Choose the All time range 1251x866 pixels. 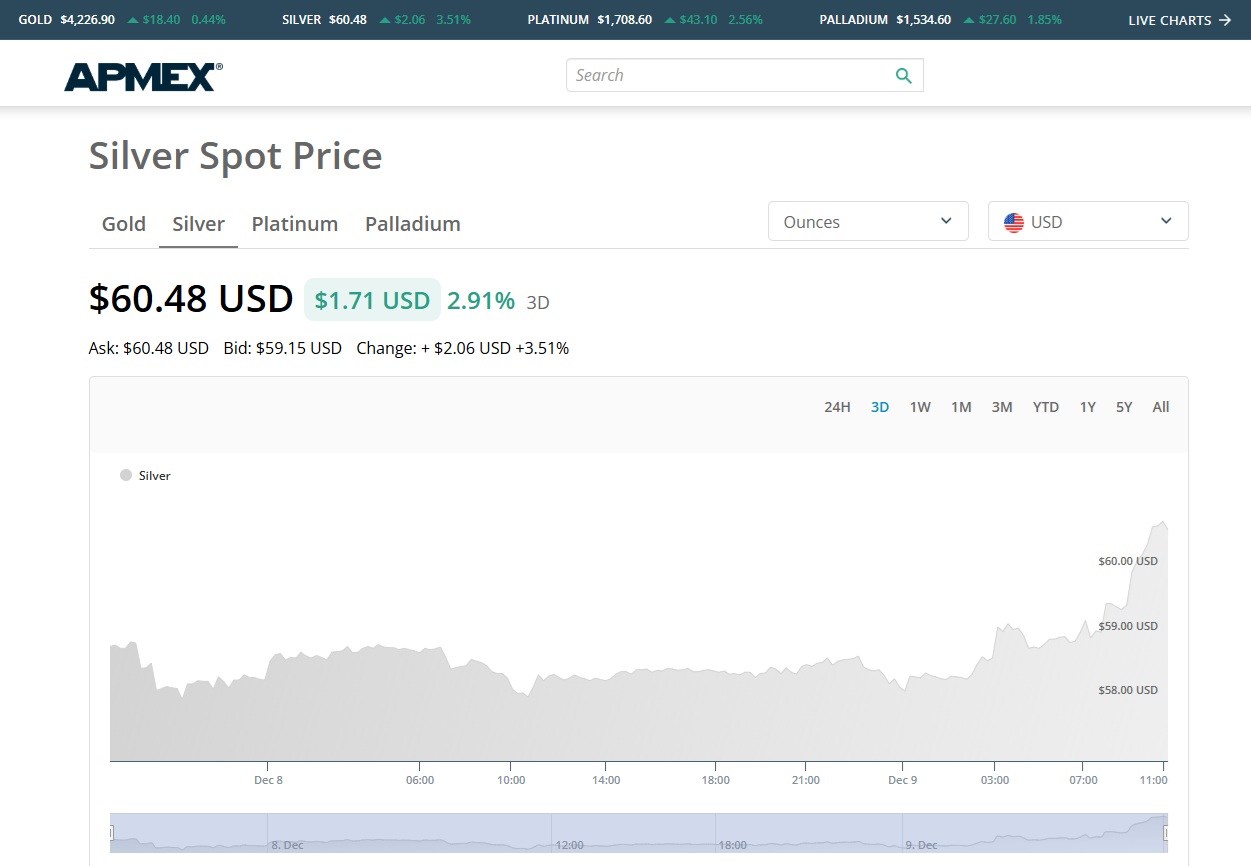click(x=1160, y=407)
